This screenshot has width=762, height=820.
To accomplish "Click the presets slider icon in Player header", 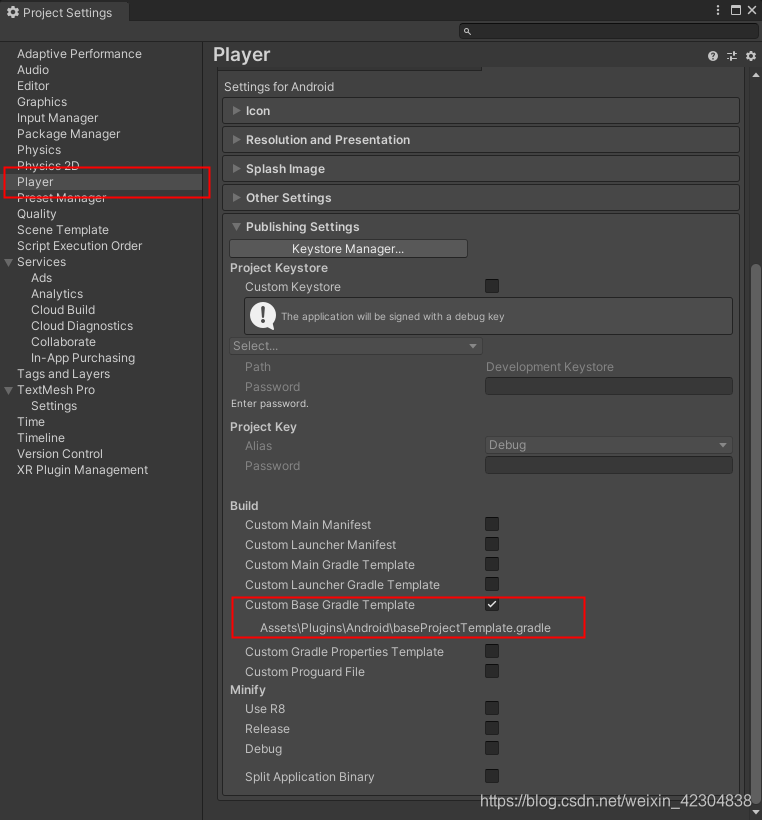I will [731, 56].
